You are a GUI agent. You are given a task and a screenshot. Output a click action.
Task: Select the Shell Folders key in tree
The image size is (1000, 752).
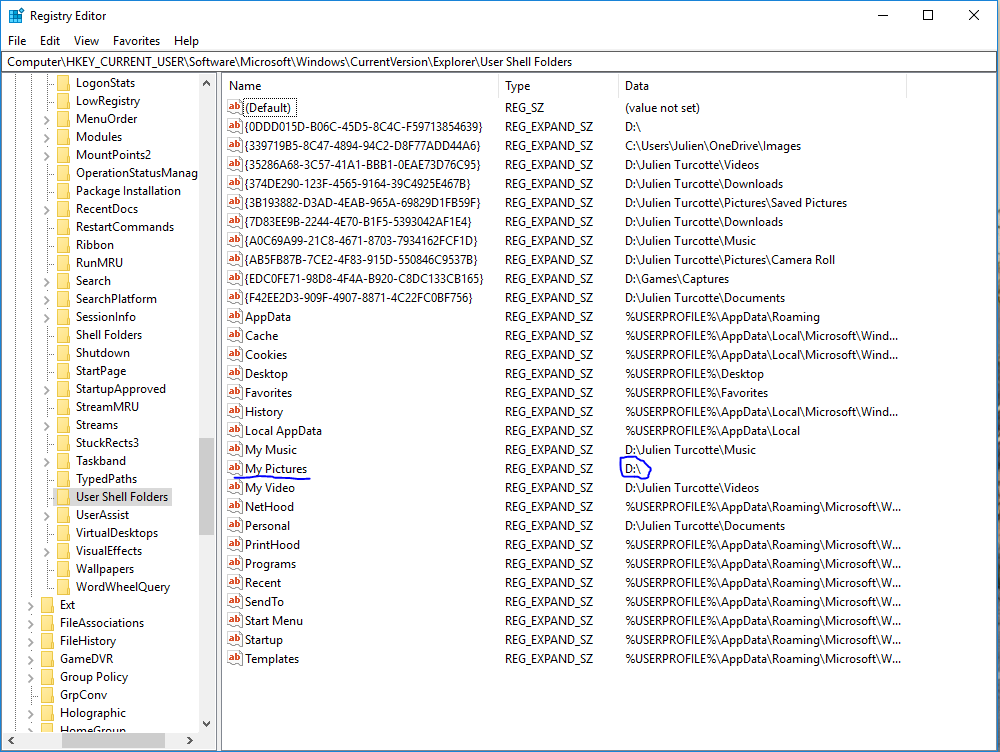109,334
